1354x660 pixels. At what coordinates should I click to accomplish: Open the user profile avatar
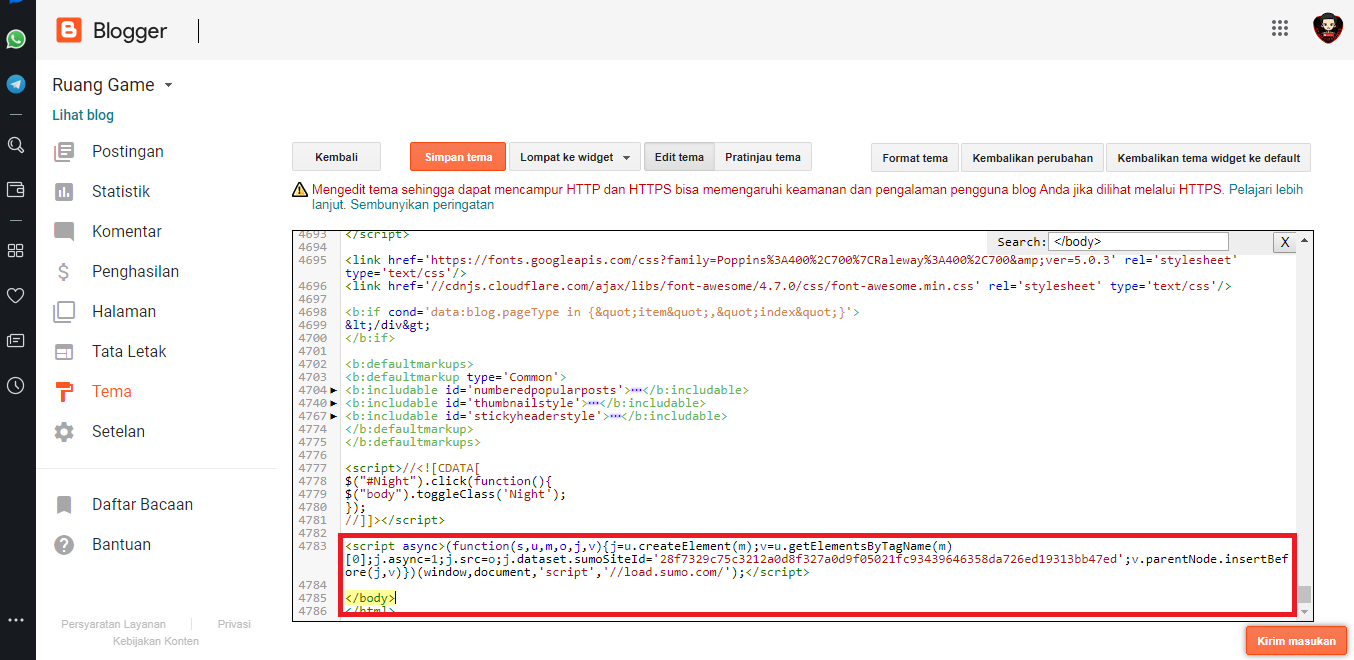tap(1327, 28)
